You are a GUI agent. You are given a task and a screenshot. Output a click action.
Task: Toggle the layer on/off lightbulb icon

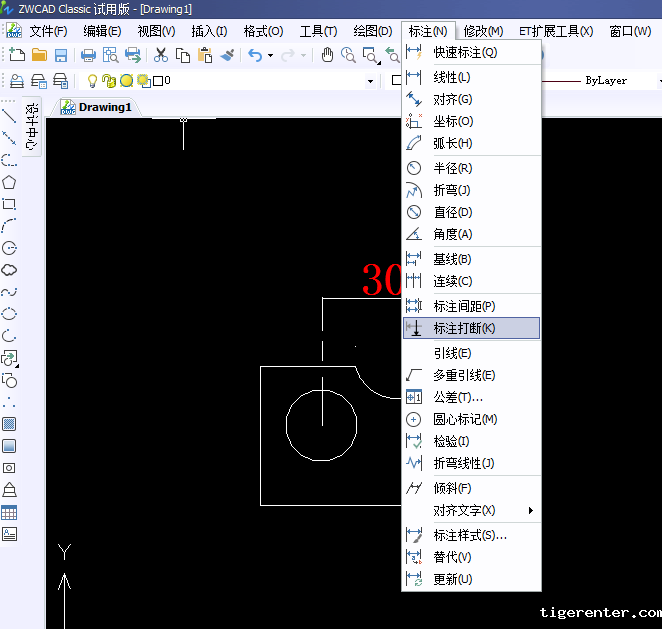pos(92,81)
